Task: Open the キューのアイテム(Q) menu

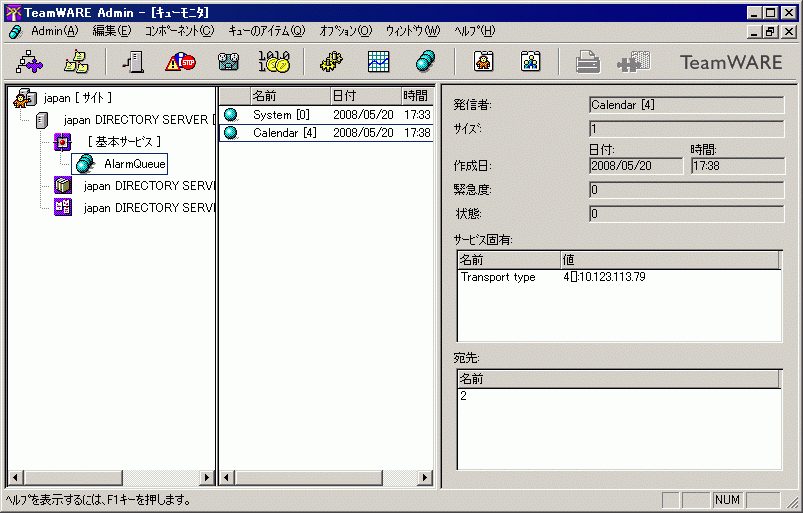Action: [x=266, y=31]
